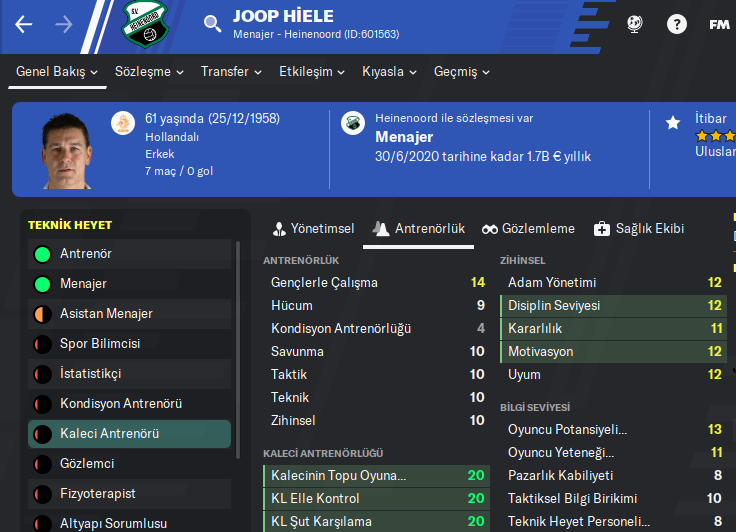The width and height of the screenshot is (736, 532).
Task: Click the search magnifier icon
Action: [212, 24]
